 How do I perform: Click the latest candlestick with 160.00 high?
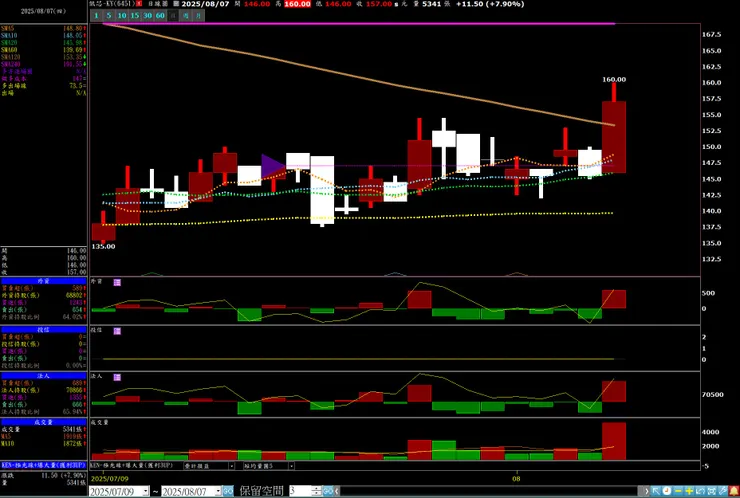tap(614, 137)
